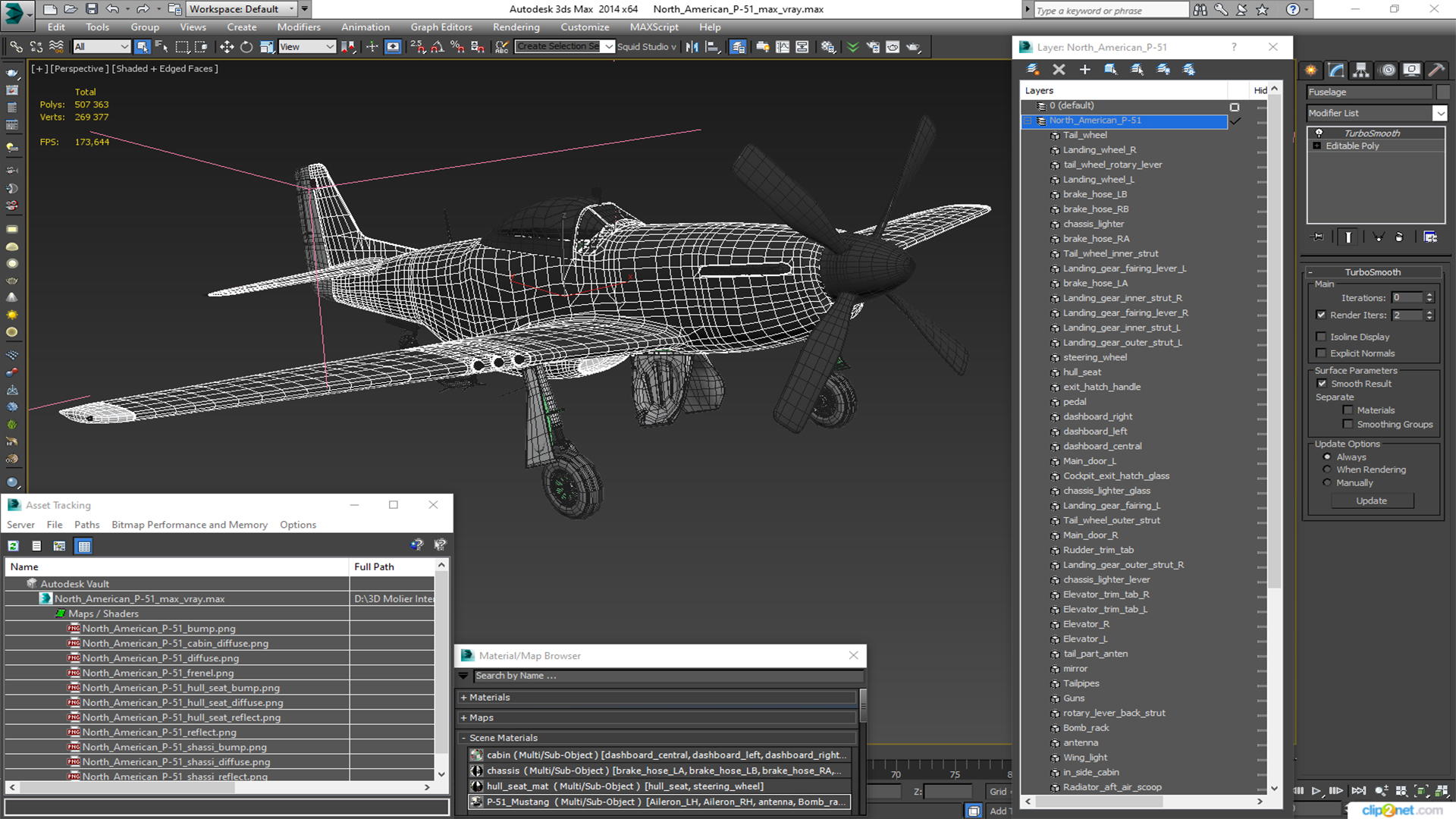Open the Modifiers menu
1456x819 pixels.
coord(299,27)
